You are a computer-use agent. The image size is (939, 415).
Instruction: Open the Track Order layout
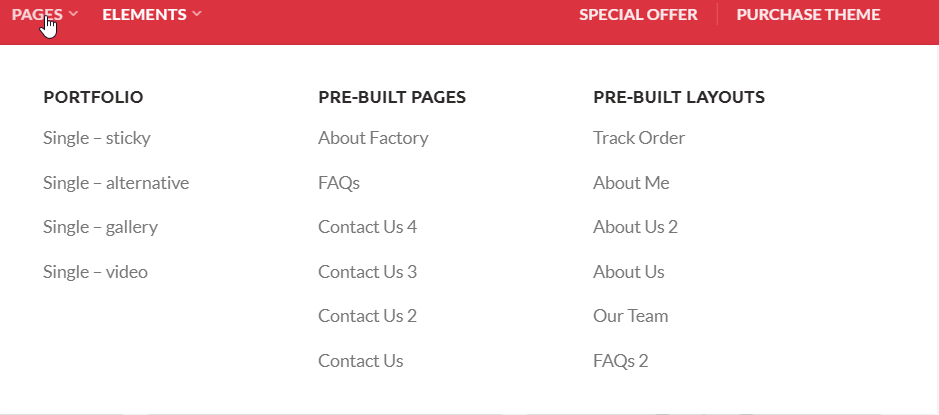coord(639,138)
